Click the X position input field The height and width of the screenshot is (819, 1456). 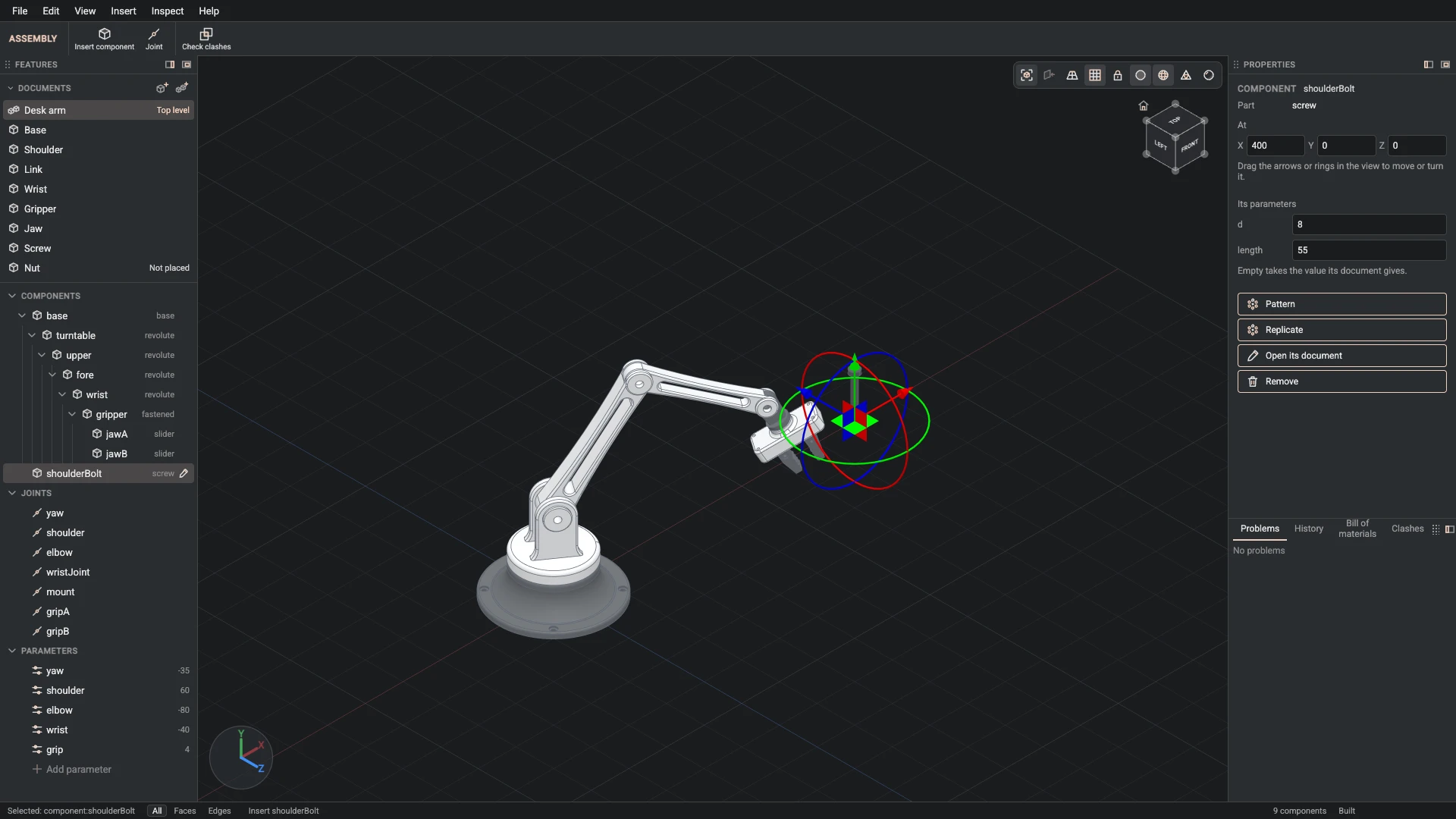tap(1276, 146)
